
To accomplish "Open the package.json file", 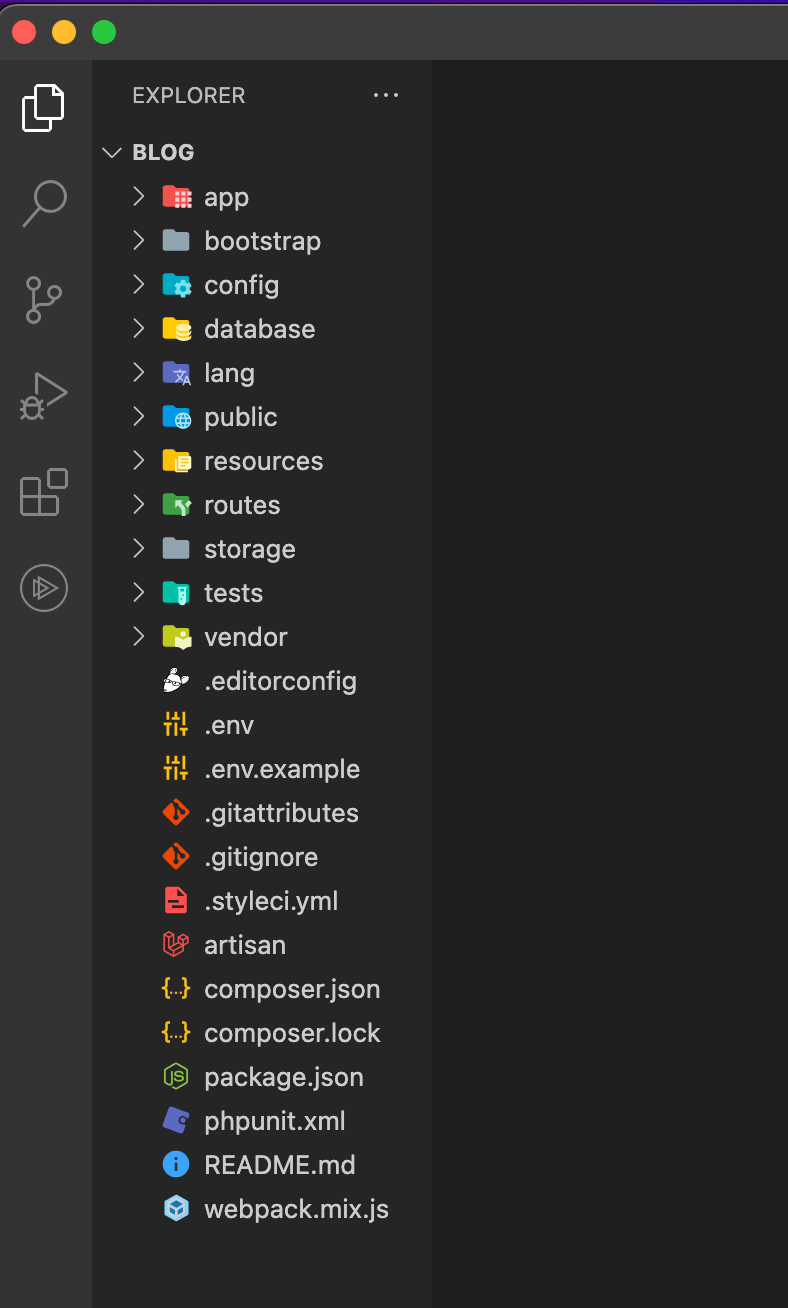I will tap(284, 1077).
